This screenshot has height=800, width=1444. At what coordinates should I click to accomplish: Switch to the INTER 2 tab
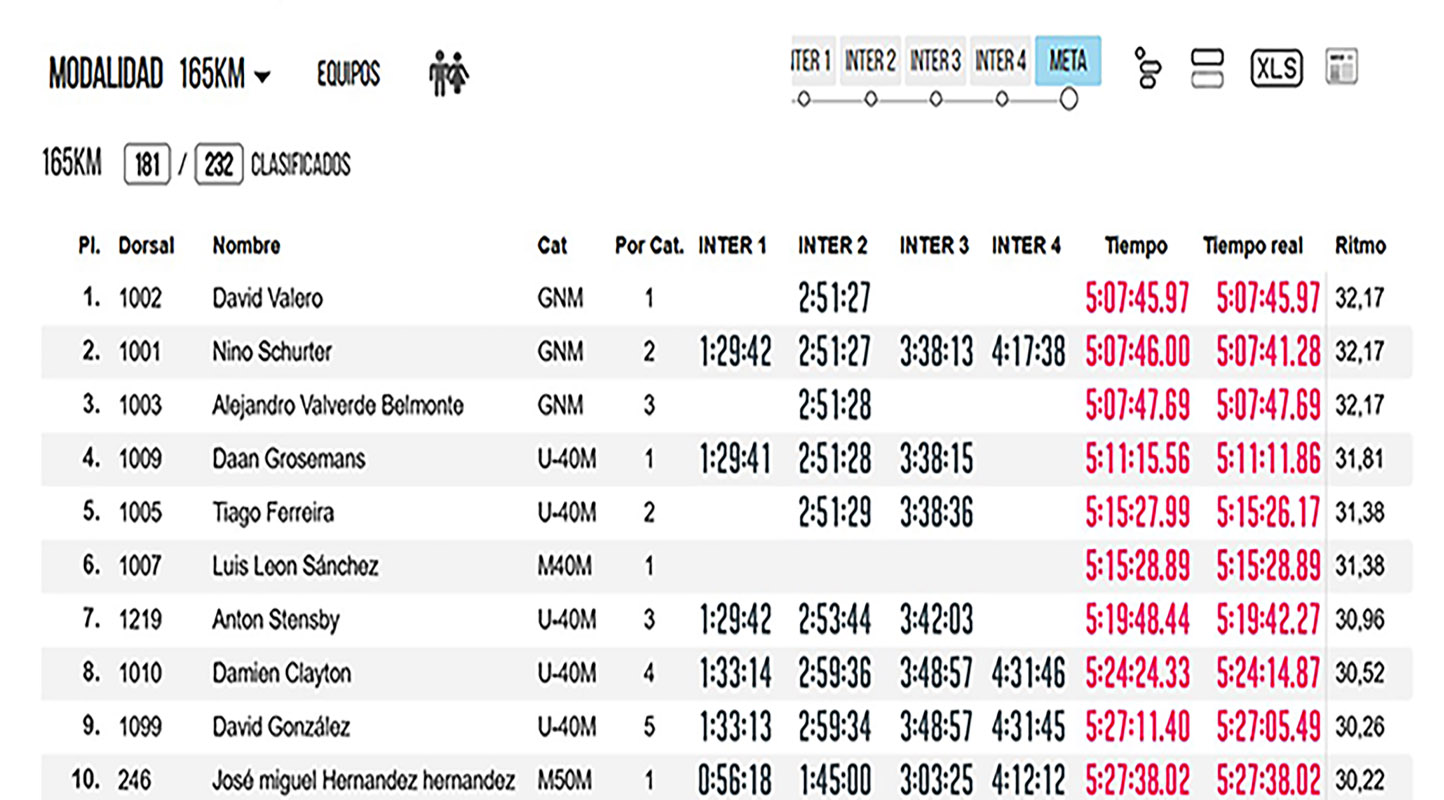click(870, 61)
